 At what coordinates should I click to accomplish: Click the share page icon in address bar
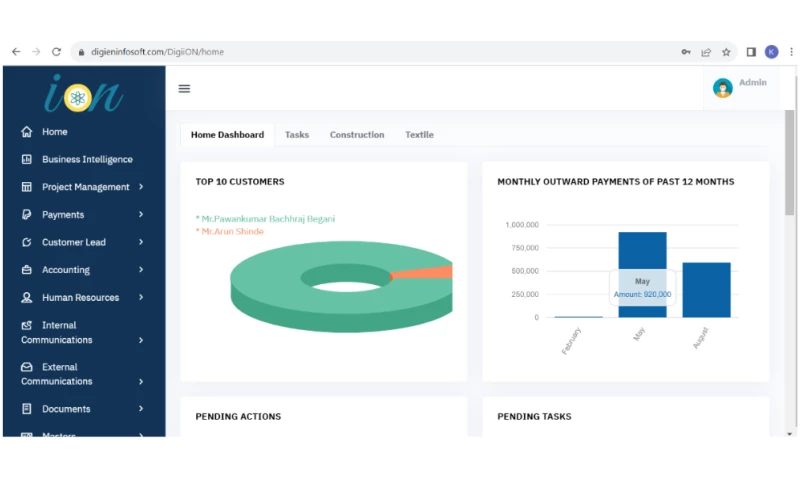(706, 52)
